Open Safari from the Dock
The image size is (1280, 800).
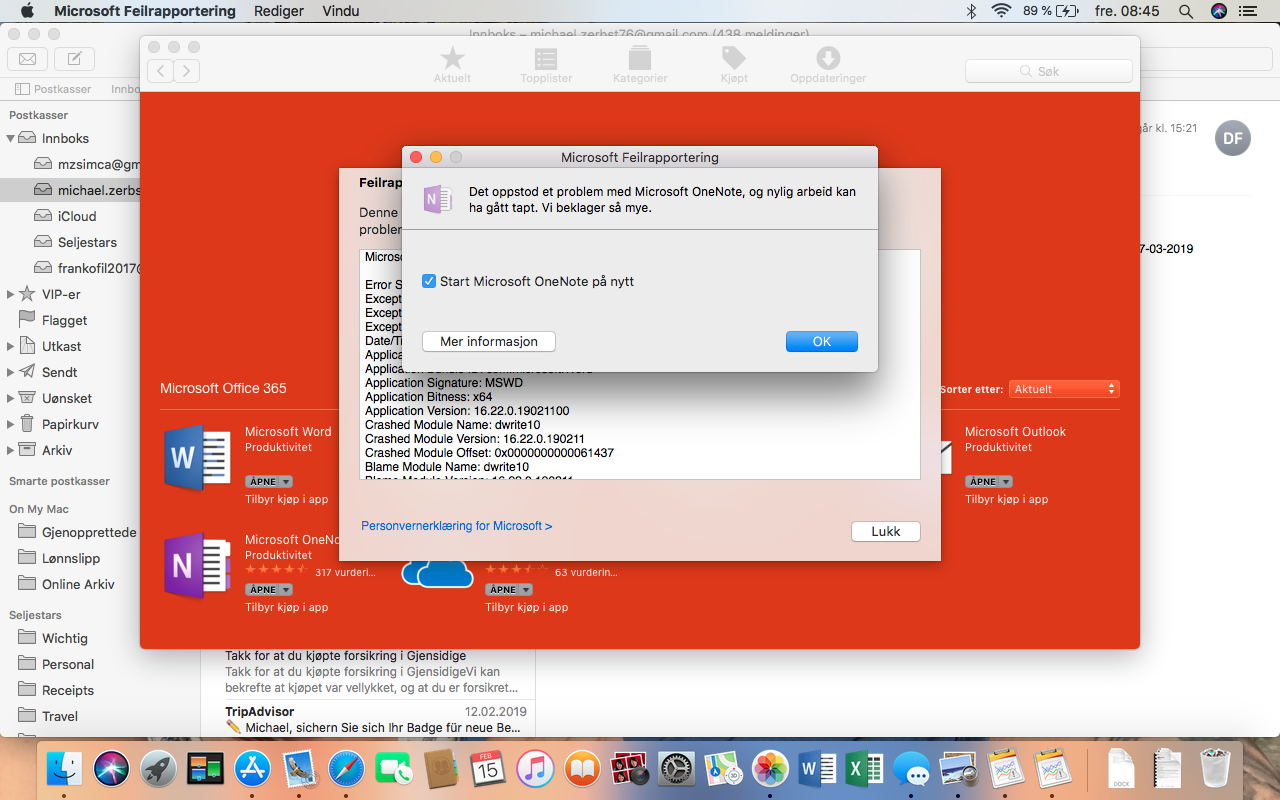point(346,769)
